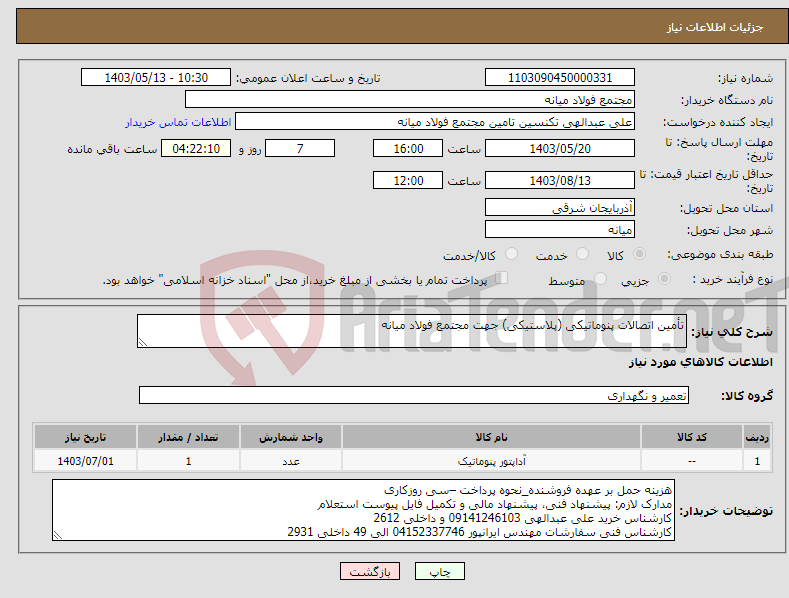The width and height of the screenshot is (789, 598).
Task: Open the اطلاعات تماس خریدار link
Action: (178, 122)
